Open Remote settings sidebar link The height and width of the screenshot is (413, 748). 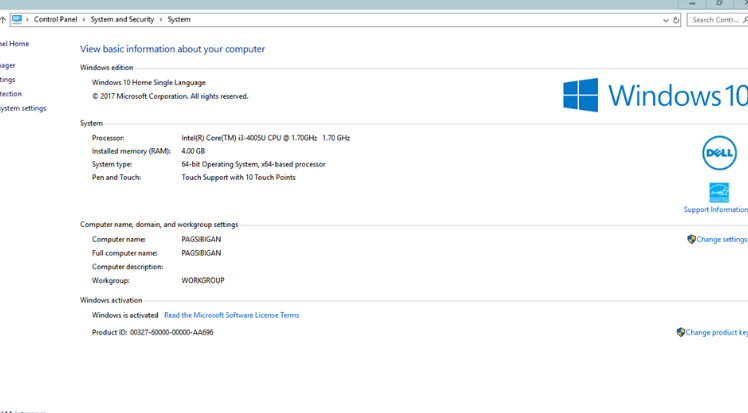point(8,80)
